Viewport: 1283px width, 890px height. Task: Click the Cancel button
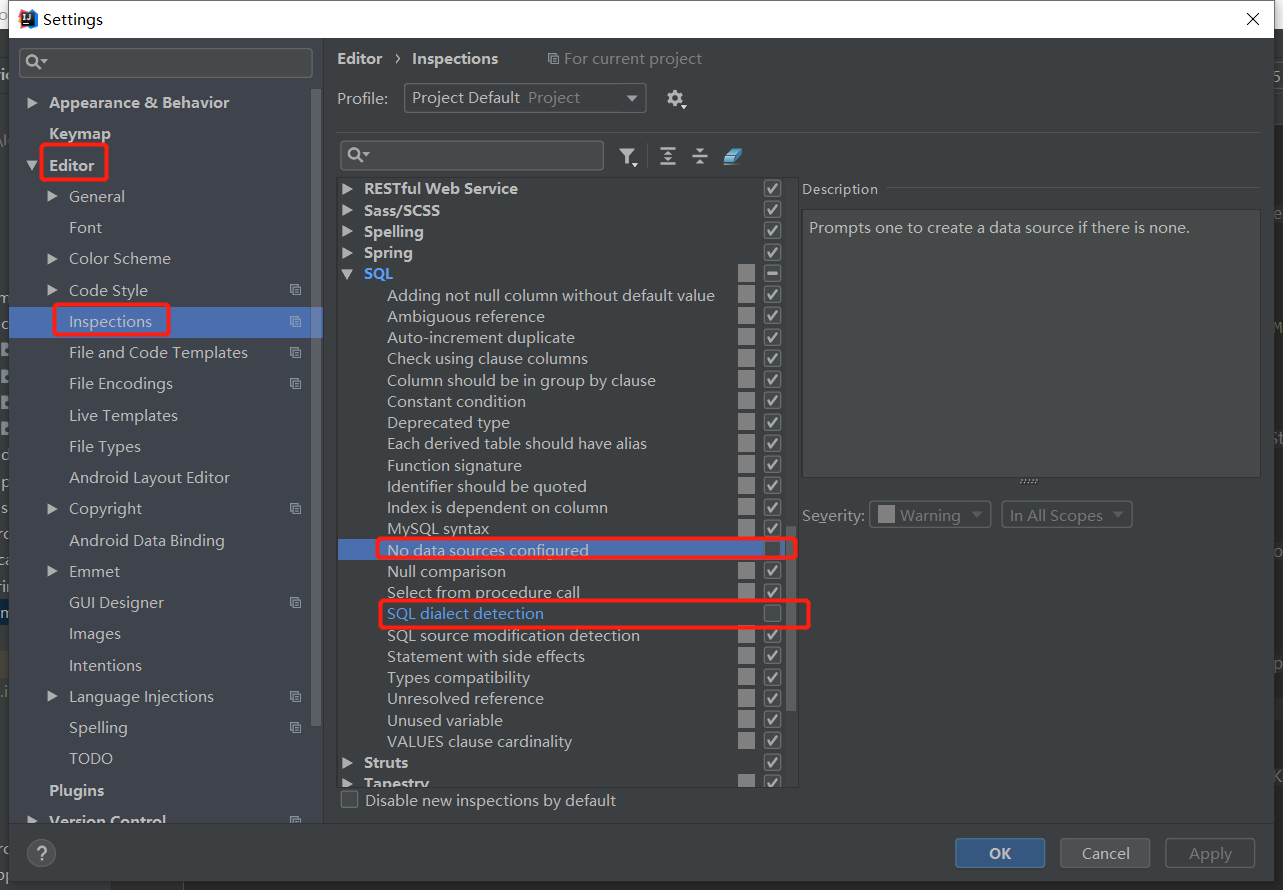[x=1106, y=853]
